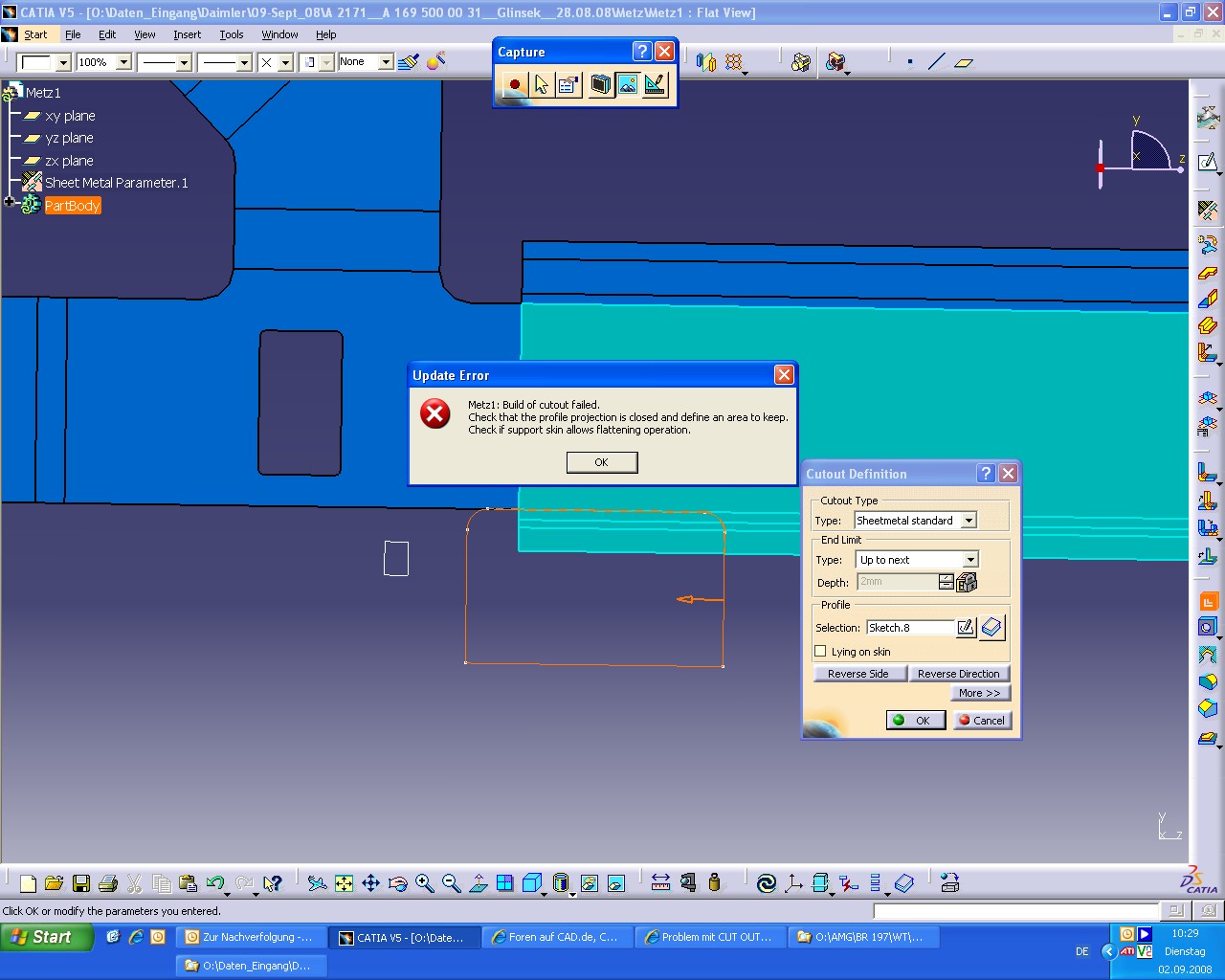Click the Measure Between icon

(x=660, y=883)
